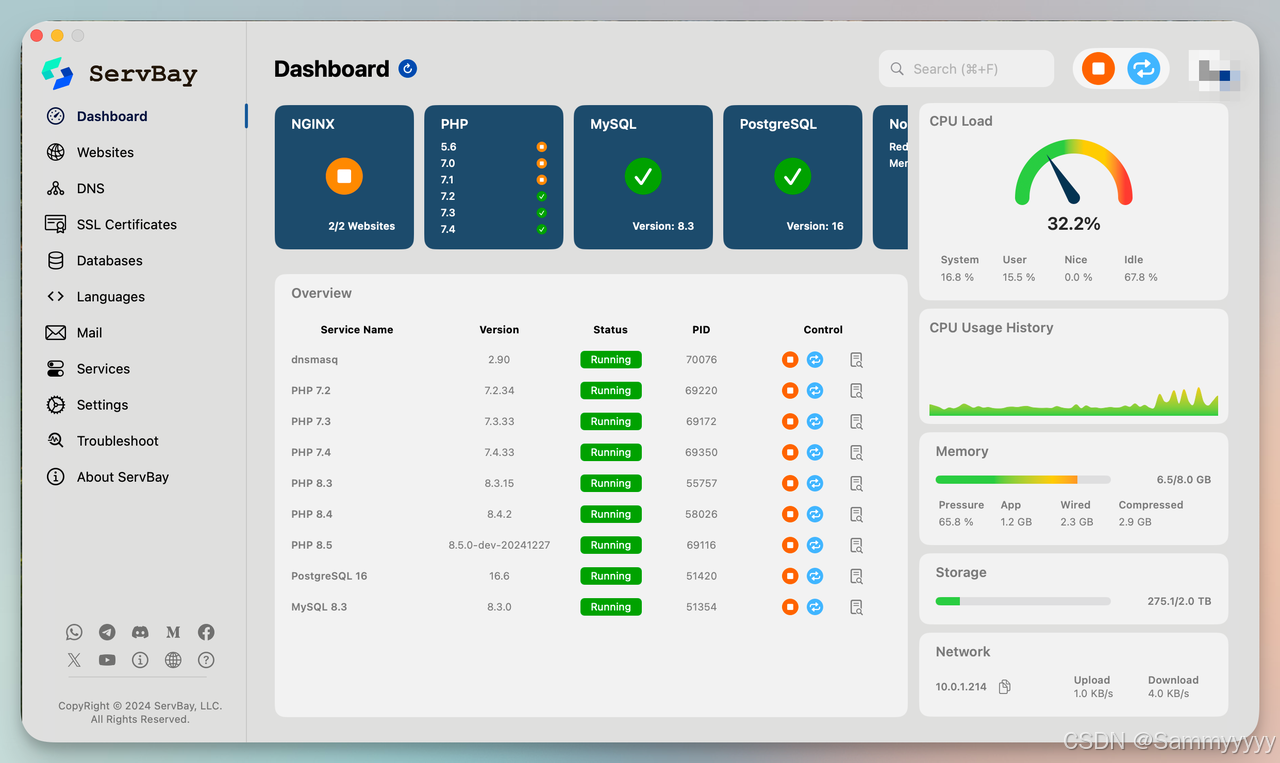The height and width of the screenshot is (763, 1280).
Task: Stop the PHP 8.3 service
Action: pyautogui.click(x=790, y=484)
